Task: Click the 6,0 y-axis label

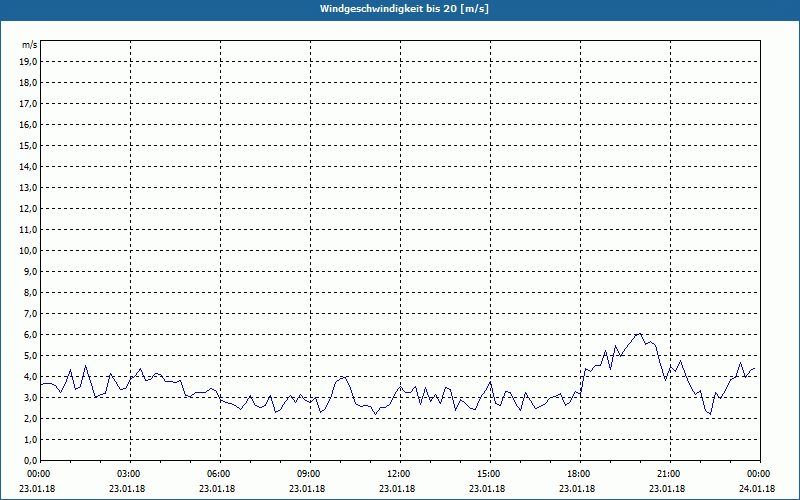Action: (x=30, y=335)
